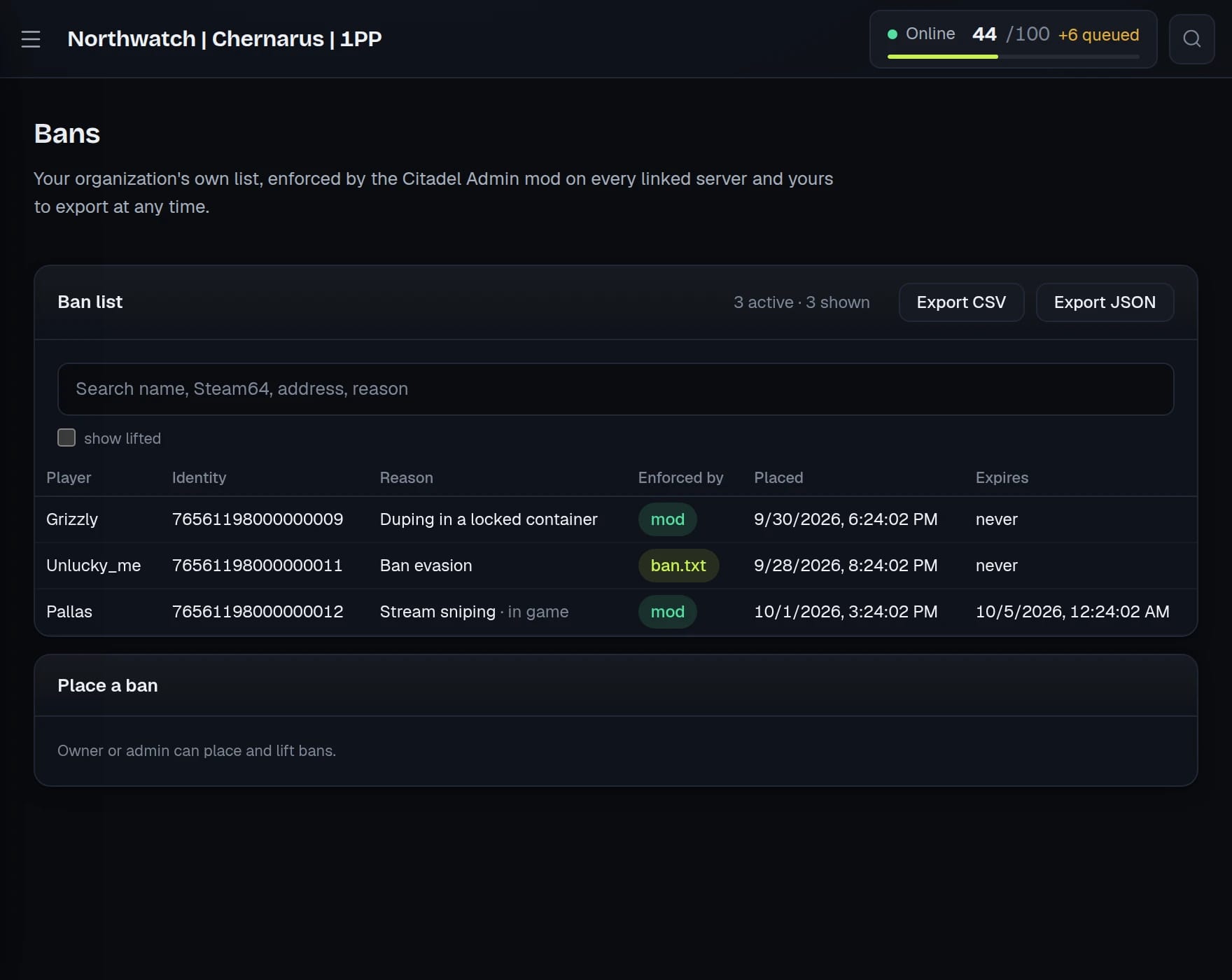Viewport: 1232px width, 980px height.
Task: Click the ban.txt badge for Unlucky_me
Action: point(678,566)
